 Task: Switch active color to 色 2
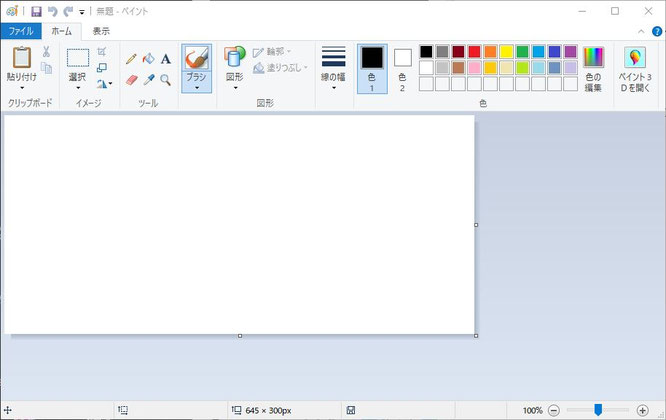click(402, 66)
